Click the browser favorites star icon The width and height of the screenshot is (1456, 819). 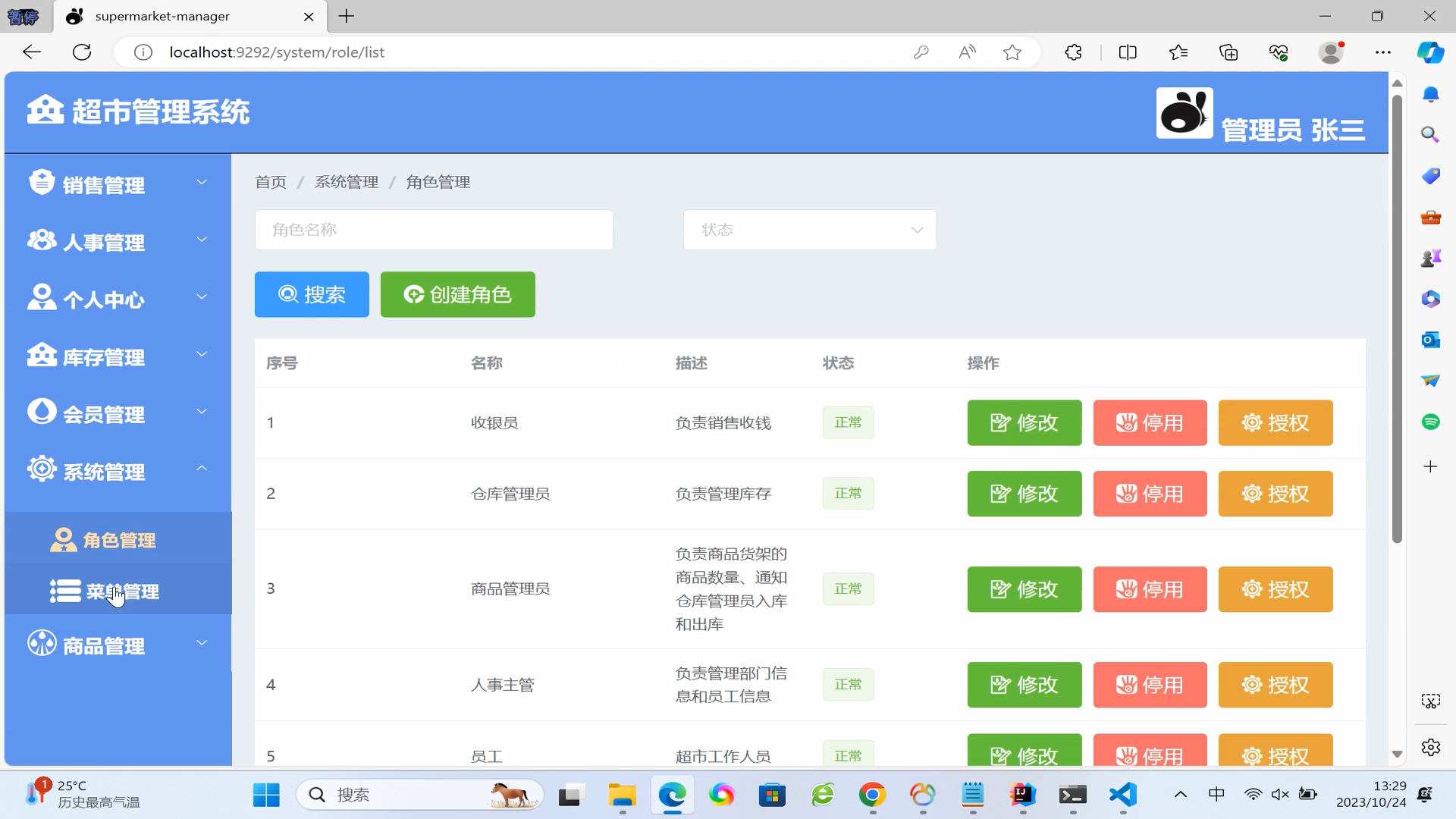pyautogui.click(x=1012, y=52)
